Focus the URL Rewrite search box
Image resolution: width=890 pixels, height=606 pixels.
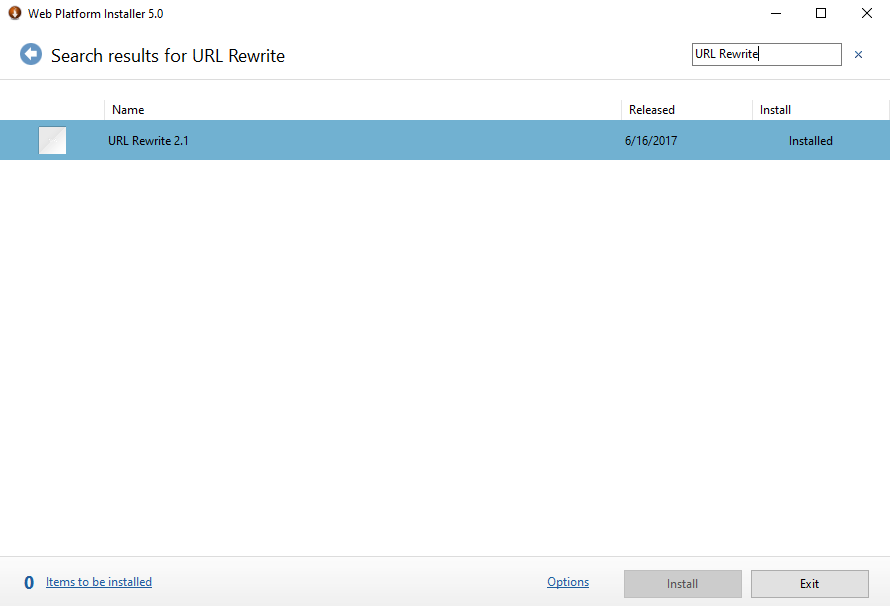click(x=766, y=54)
